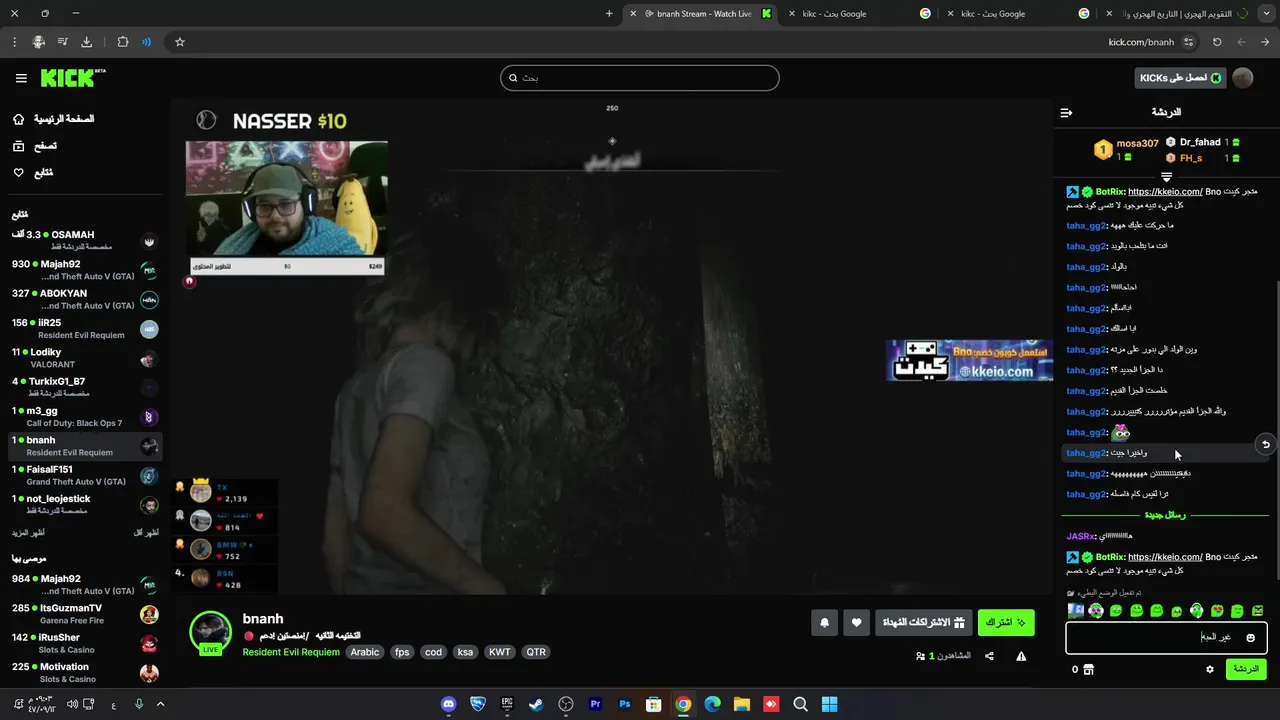Toggle the notification bell button
This screenshot has width=1280, height=720.
coord(824,622)
